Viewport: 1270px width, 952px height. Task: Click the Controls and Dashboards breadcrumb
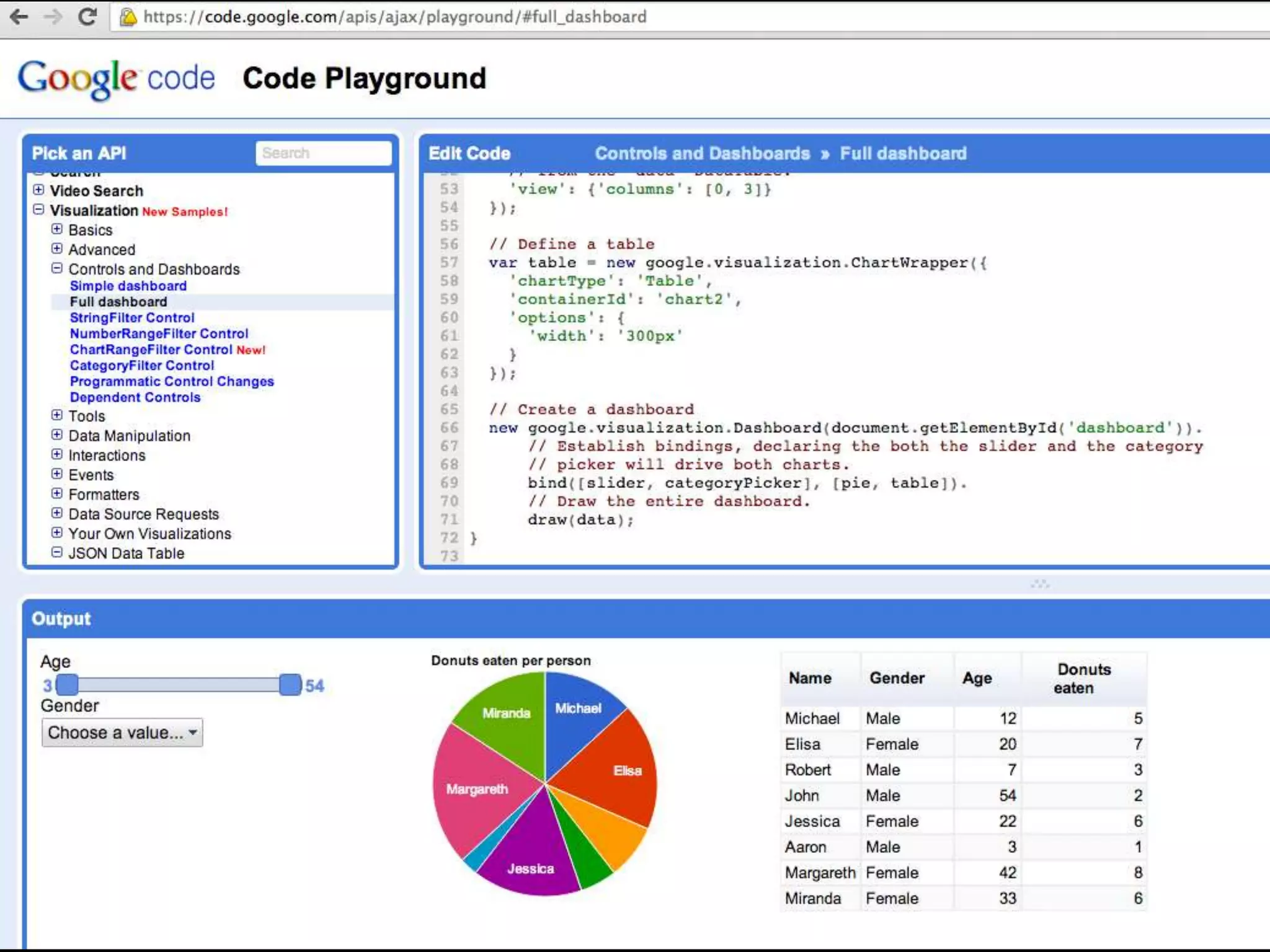(702, 153)
